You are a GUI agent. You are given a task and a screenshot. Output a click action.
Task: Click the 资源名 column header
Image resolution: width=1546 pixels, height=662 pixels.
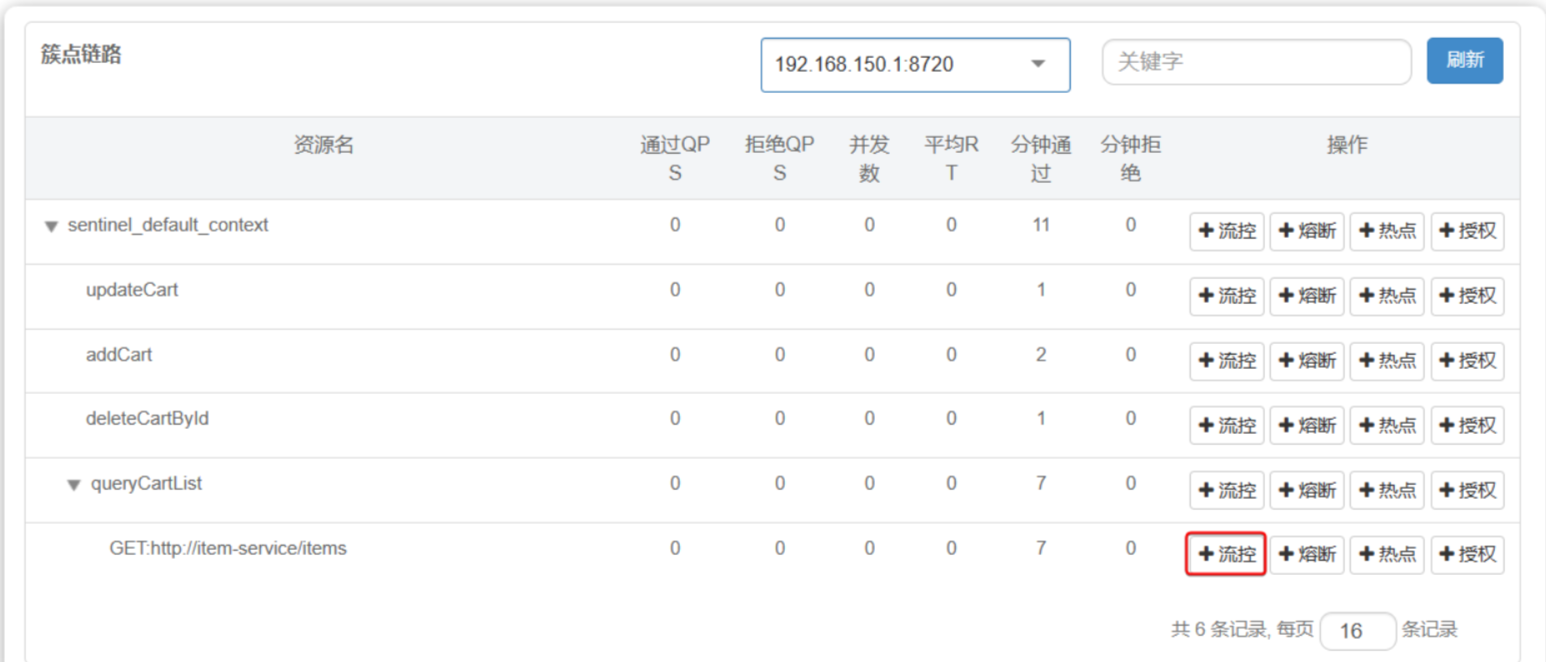click(x=323, y=146)
